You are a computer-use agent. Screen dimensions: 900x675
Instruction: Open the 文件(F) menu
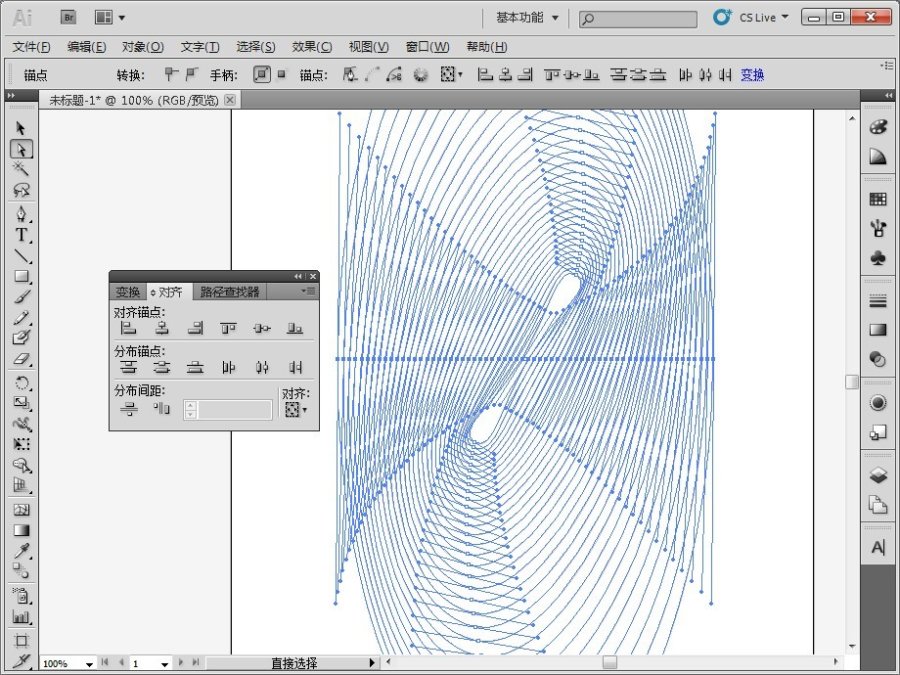[x=32, y=46]
